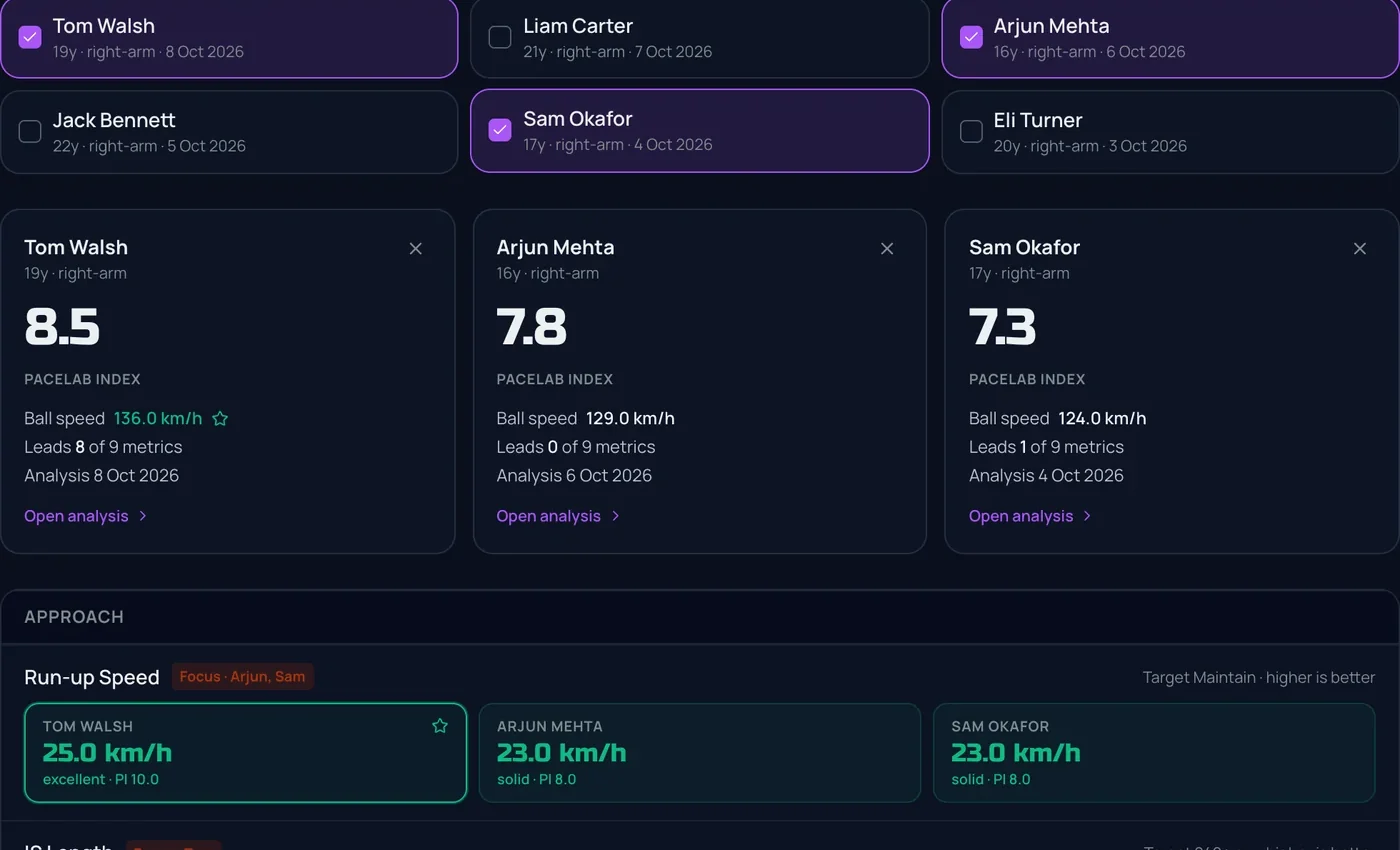Click arrow after Tom Walsh Open analysis
1400x850 pixels.
pyautogui.click(x=143, y=516)
